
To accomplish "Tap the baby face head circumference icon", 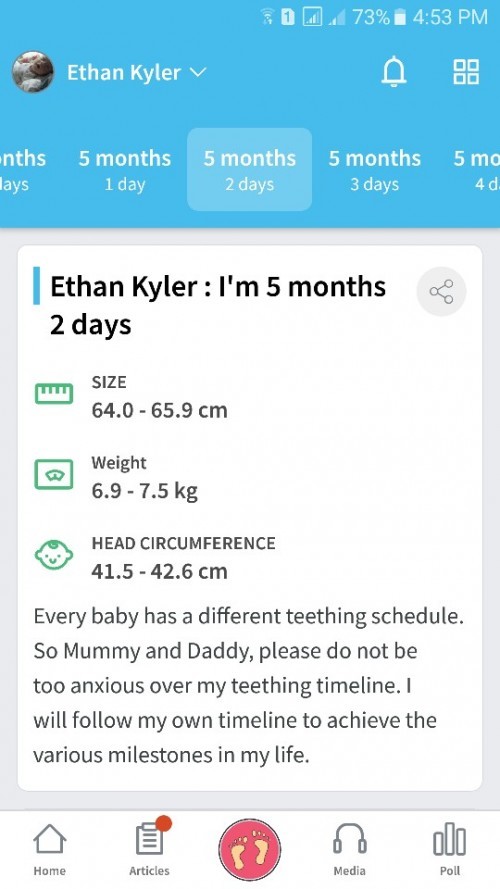I will (54, 554).
